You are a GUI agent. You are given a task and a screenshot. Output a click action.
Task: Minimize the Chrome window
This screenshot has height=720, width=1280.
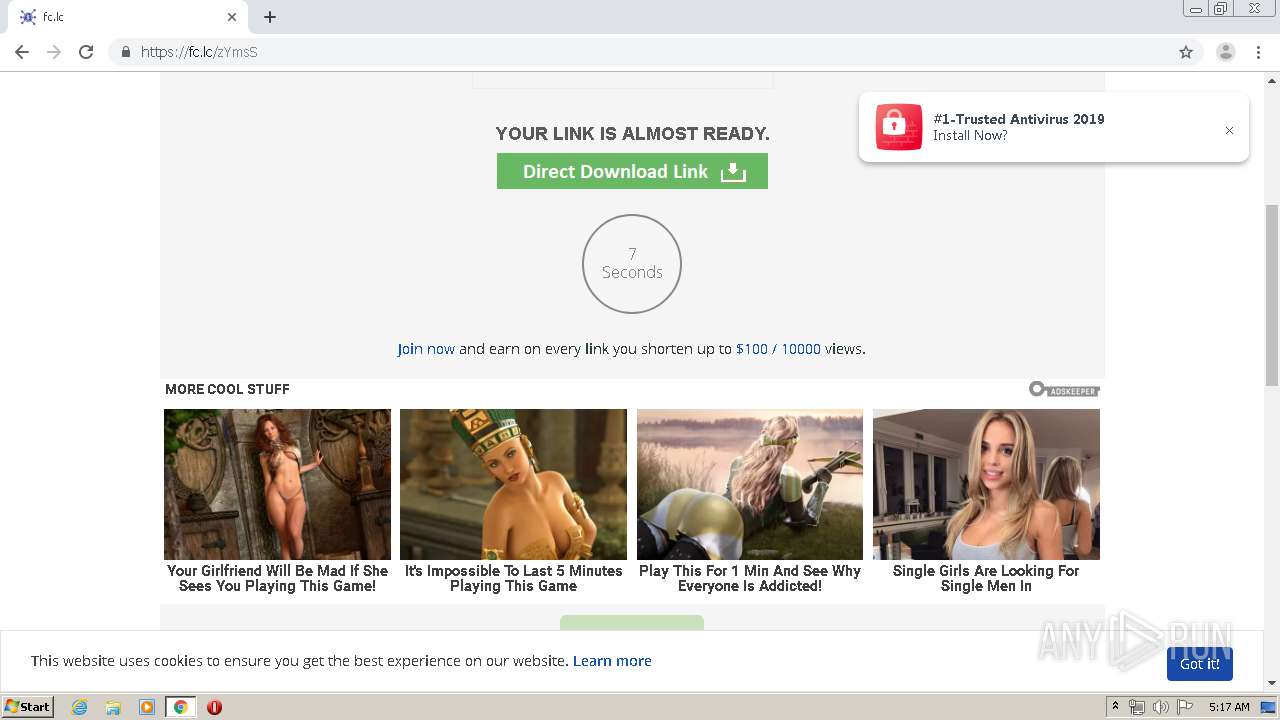(x=1195, y=9)
